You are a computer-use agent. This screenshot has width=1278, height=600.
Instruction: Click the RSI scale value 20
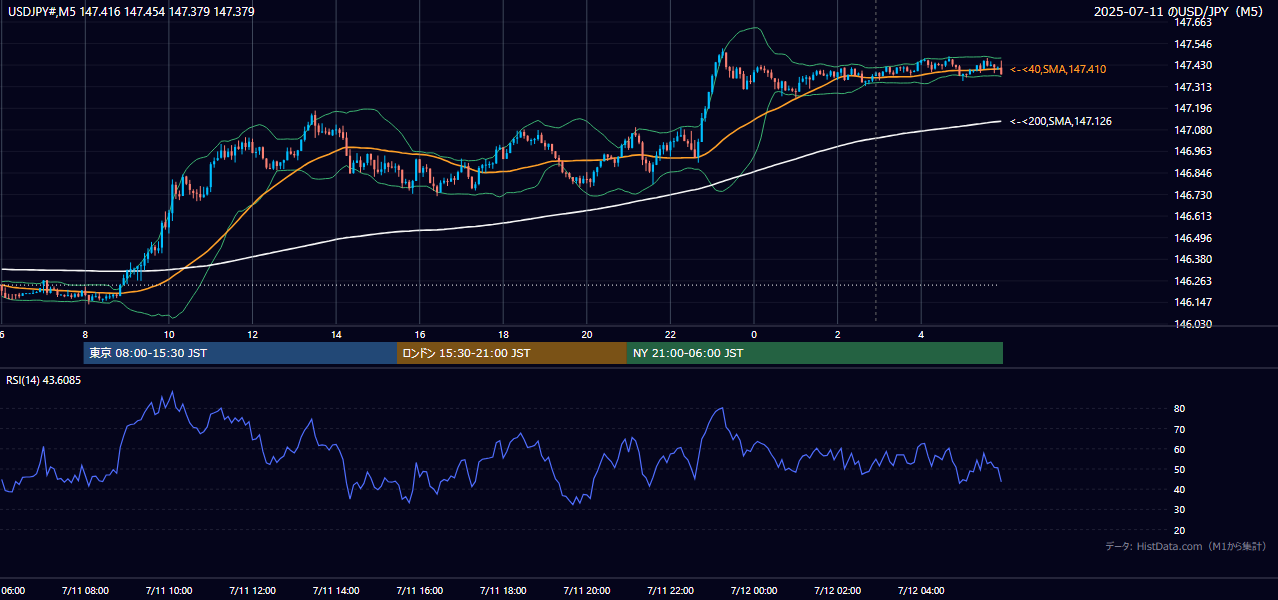pos(1179,530)
